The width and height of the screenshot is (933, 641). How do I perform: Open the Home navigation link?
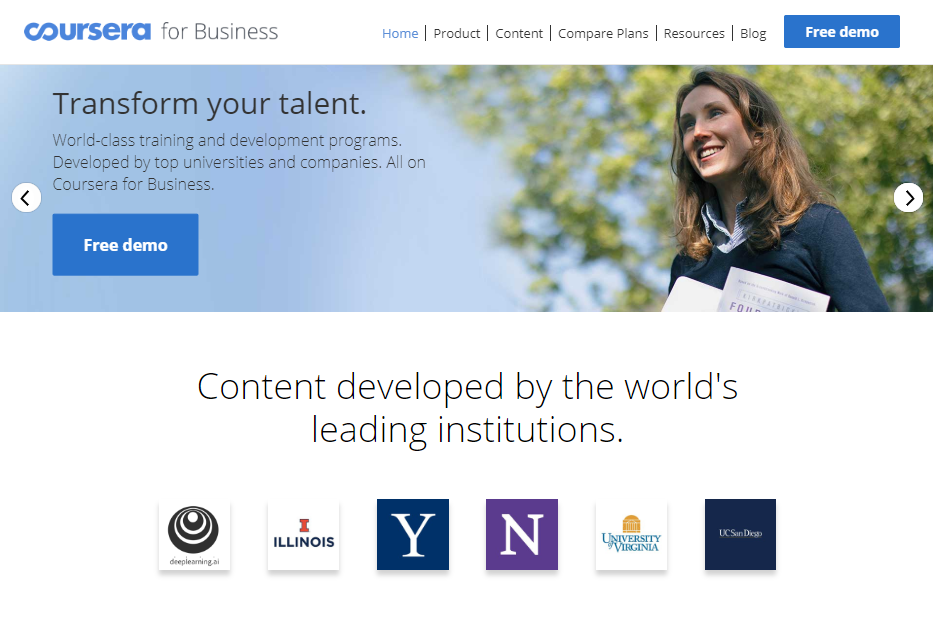[x=400, y=33]
